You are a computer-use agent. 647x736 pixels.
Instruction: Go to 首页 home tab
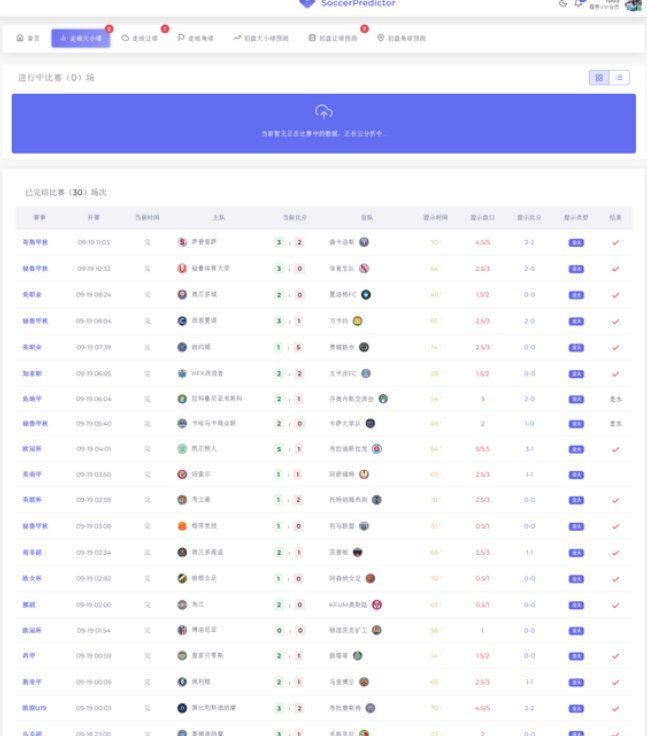(x=28, y=38)
